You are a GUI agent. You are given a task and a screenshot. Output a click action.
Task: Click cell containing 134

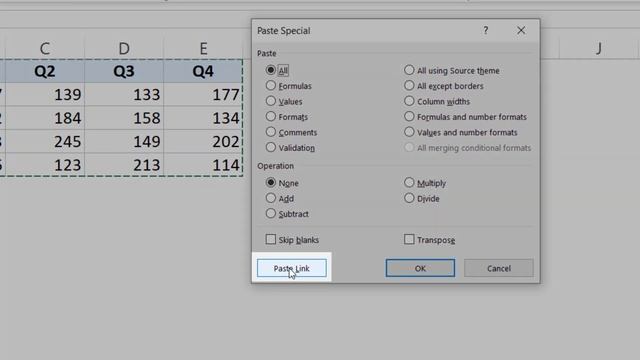(203, 118)
